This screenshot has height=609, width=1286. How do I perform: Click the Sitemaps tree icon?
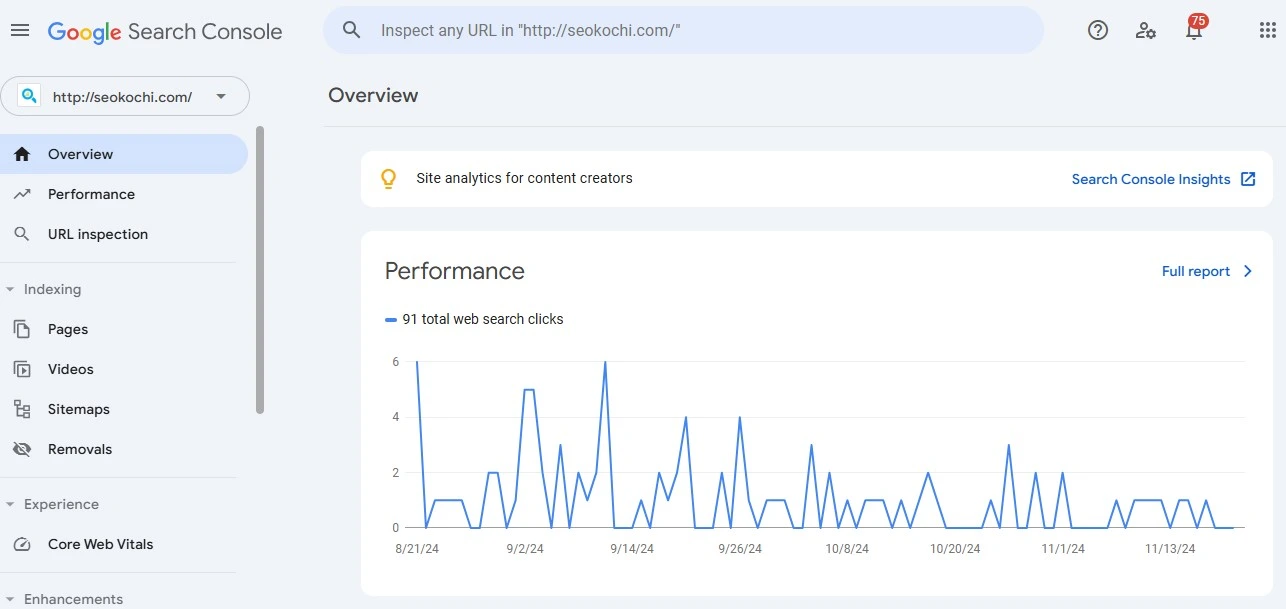pos(22,409)
